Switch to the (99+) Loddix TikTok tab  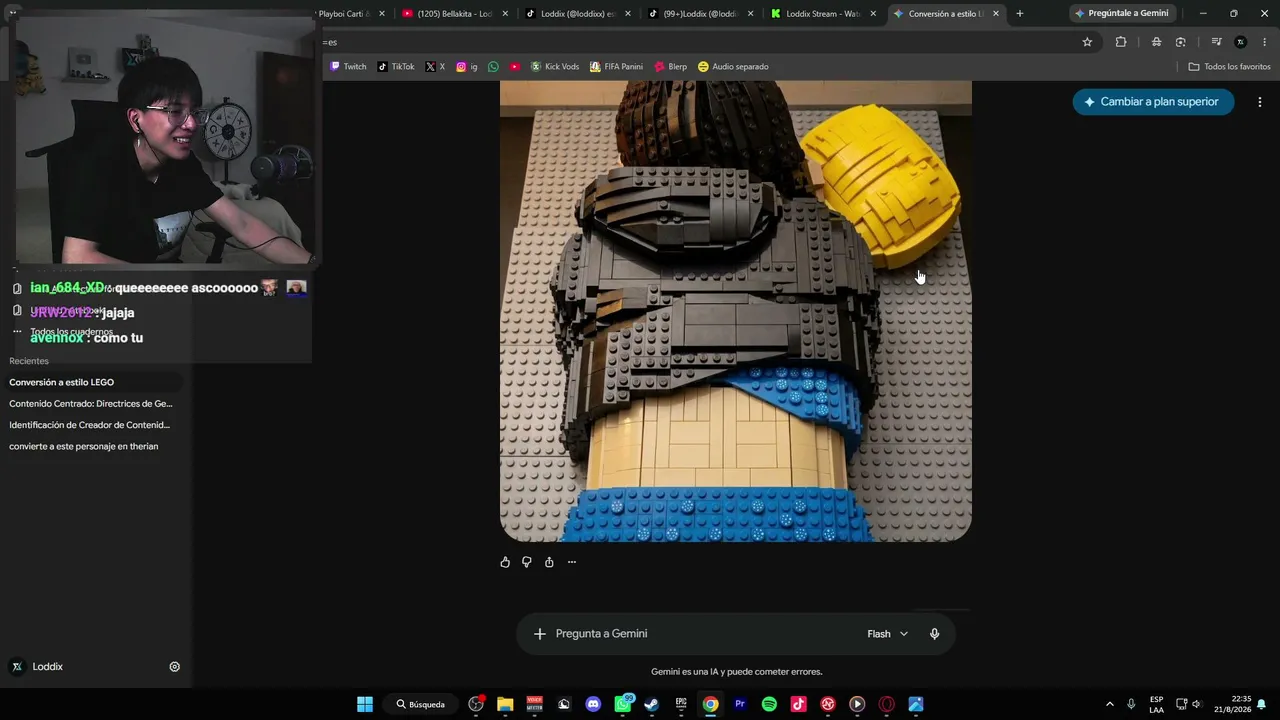coord(701,14)
